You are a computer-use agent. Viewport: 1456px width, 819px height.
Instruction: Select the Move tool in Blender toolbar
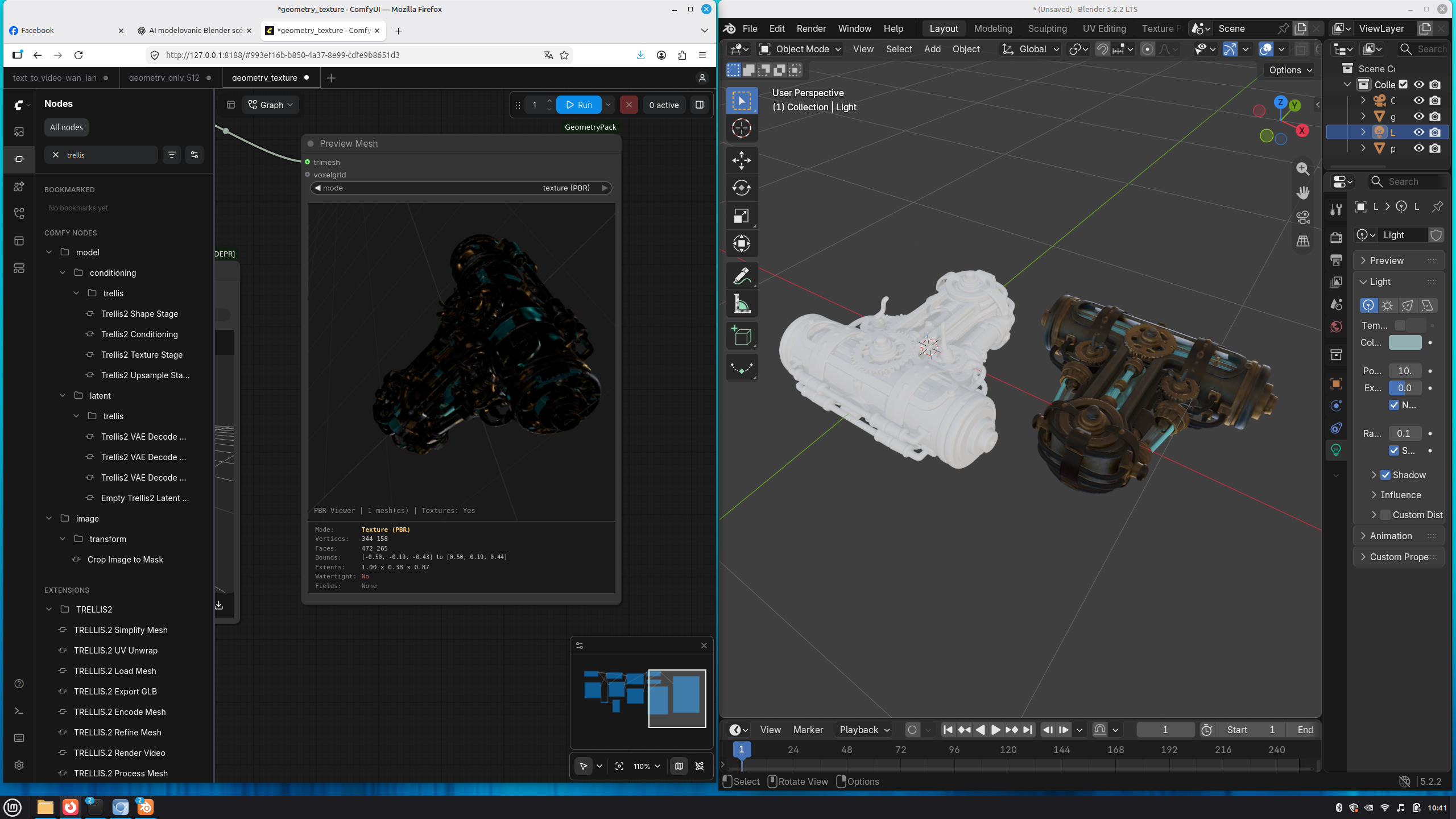(741, 160)
